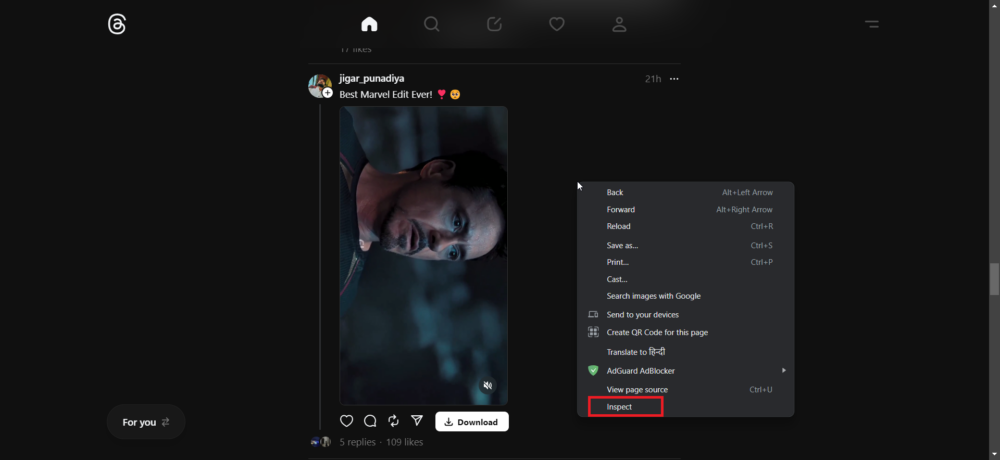Select Inspect from the context menu
The image size is (1000, 460).
click(620, 407)
